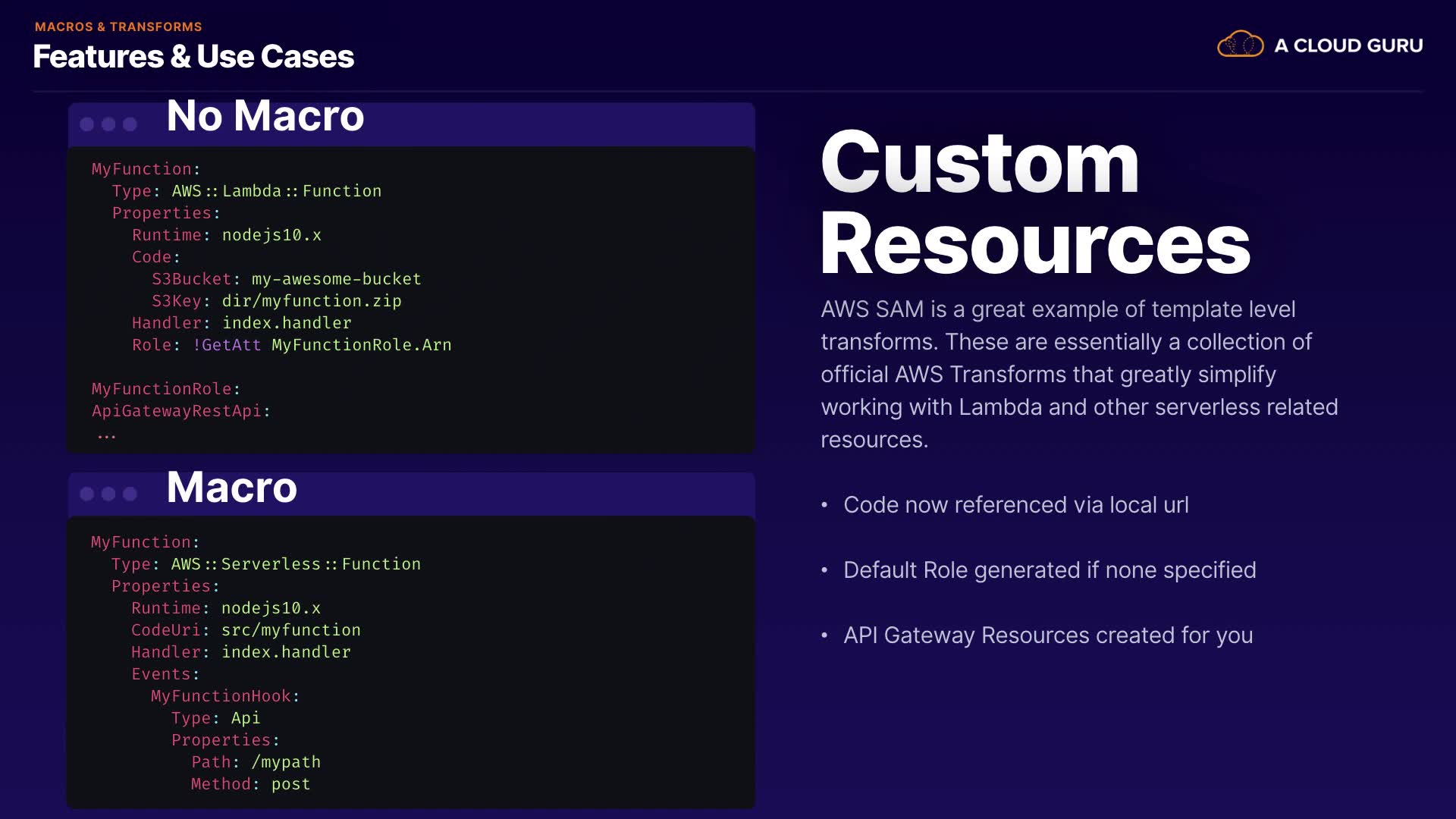Click the Features & Use Cases title
The image size is (1456, 819).
193,57
